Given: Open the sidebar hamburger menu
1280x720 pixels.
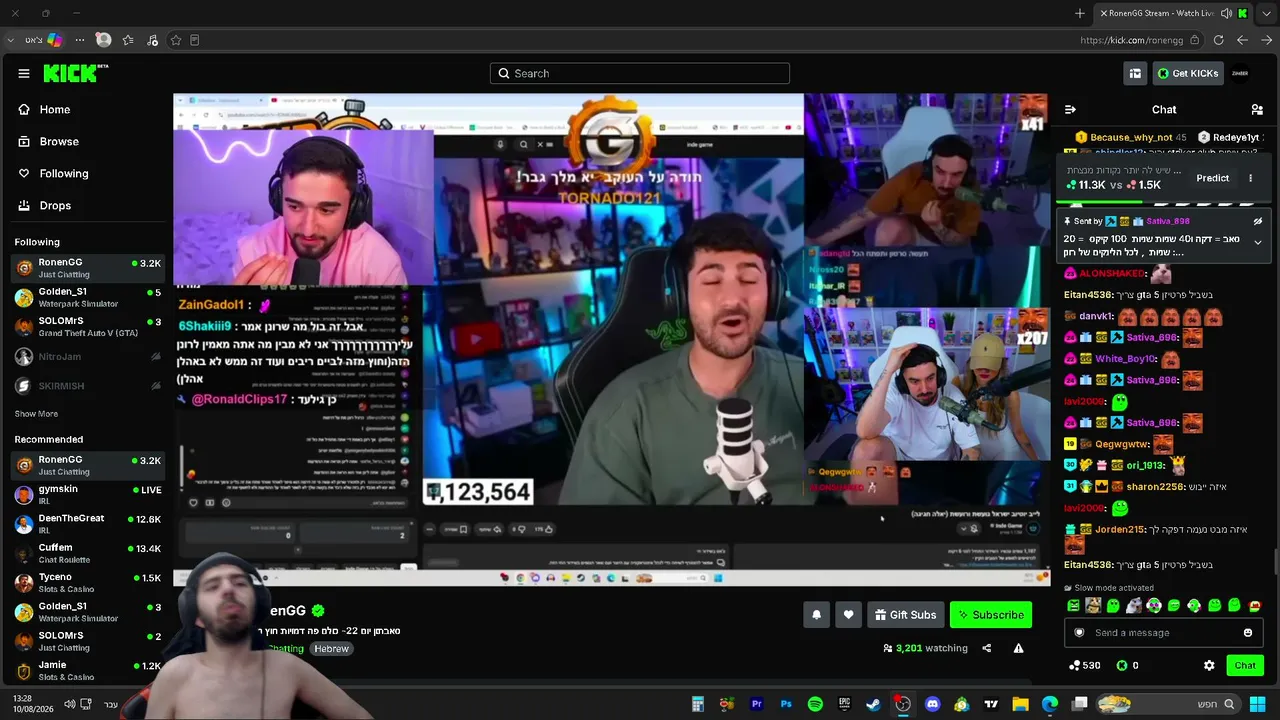Looking at the screenshot, I should coord(24,73).
